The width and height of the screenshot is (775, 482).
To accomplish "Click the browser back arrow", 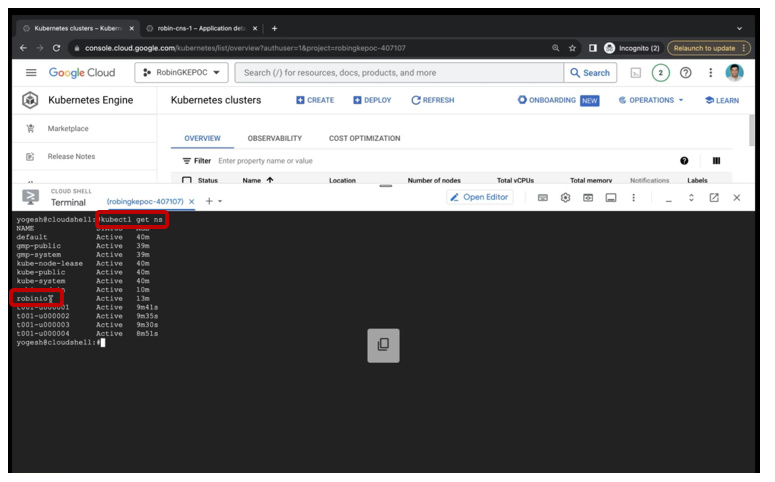I will coord(23,48).
